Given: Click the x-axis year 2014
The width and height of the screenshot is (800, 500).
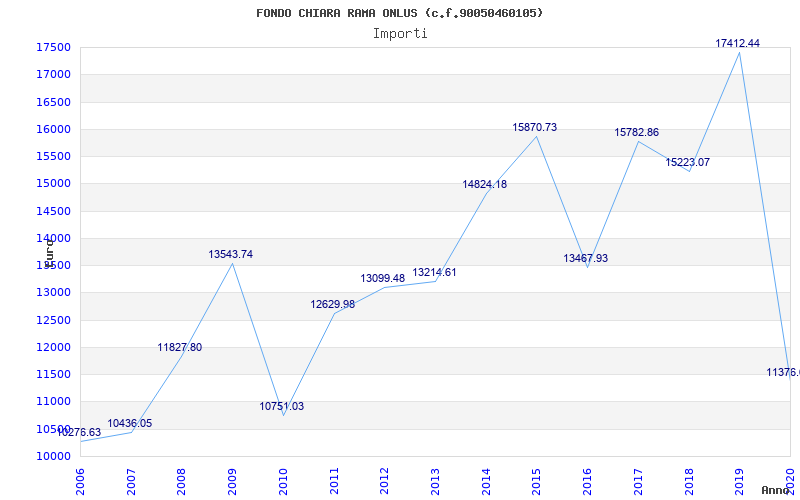Looking at the screenshot, I should (x=486, y=482).
